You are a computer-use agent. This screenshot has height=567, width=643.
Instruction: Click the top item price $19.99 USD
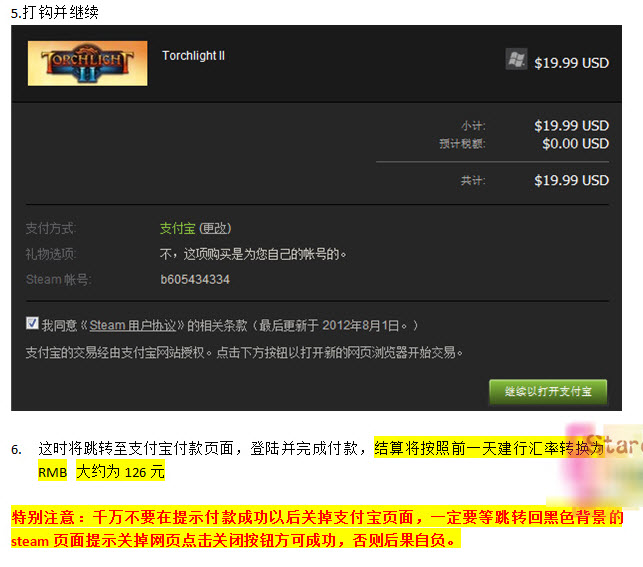click(x=571, y=63)
